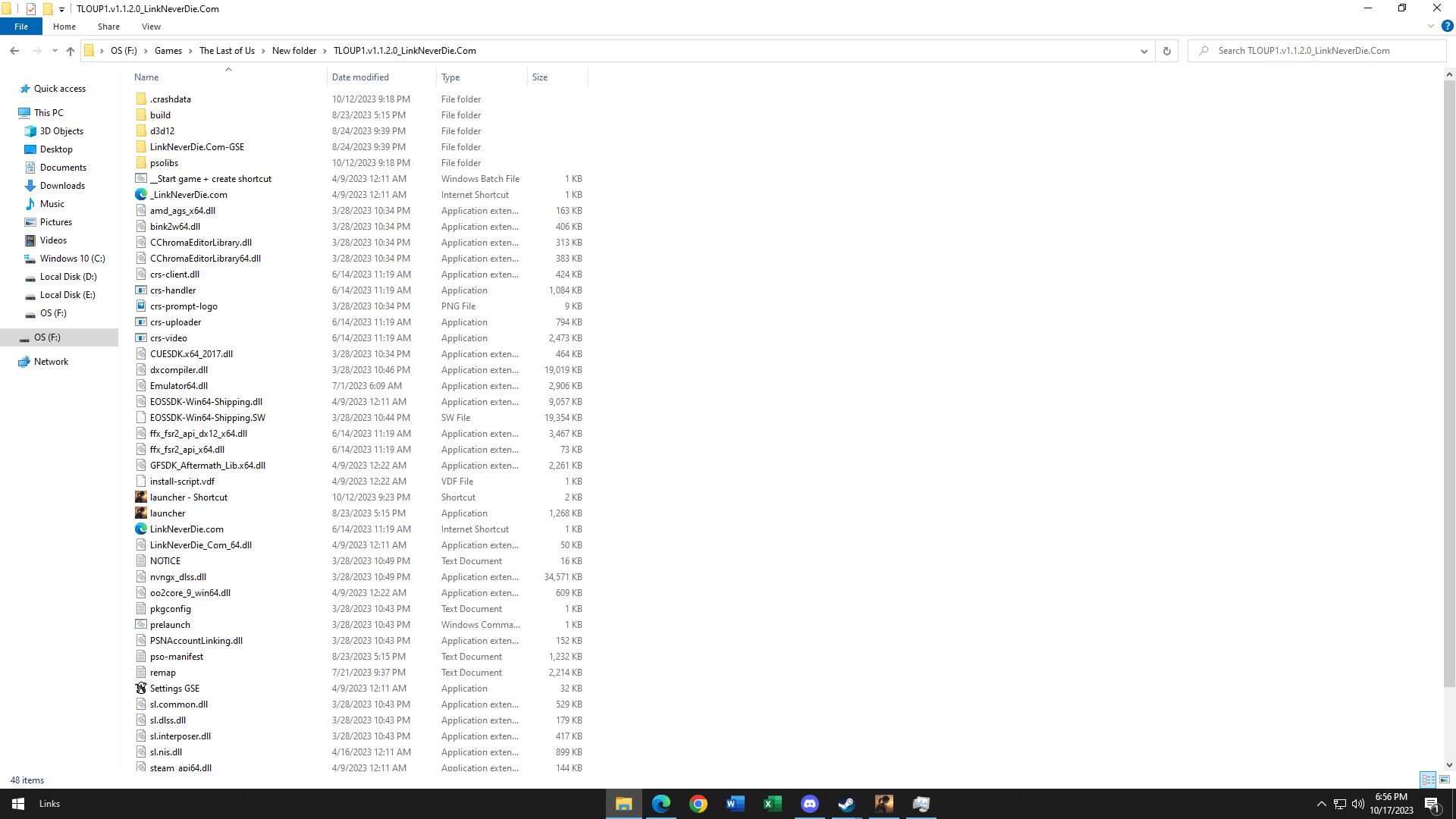Viewport: 1456px width, 819px height.
Task: Open Google Chrome from taskbar
Action: click(x=698, y=804)
